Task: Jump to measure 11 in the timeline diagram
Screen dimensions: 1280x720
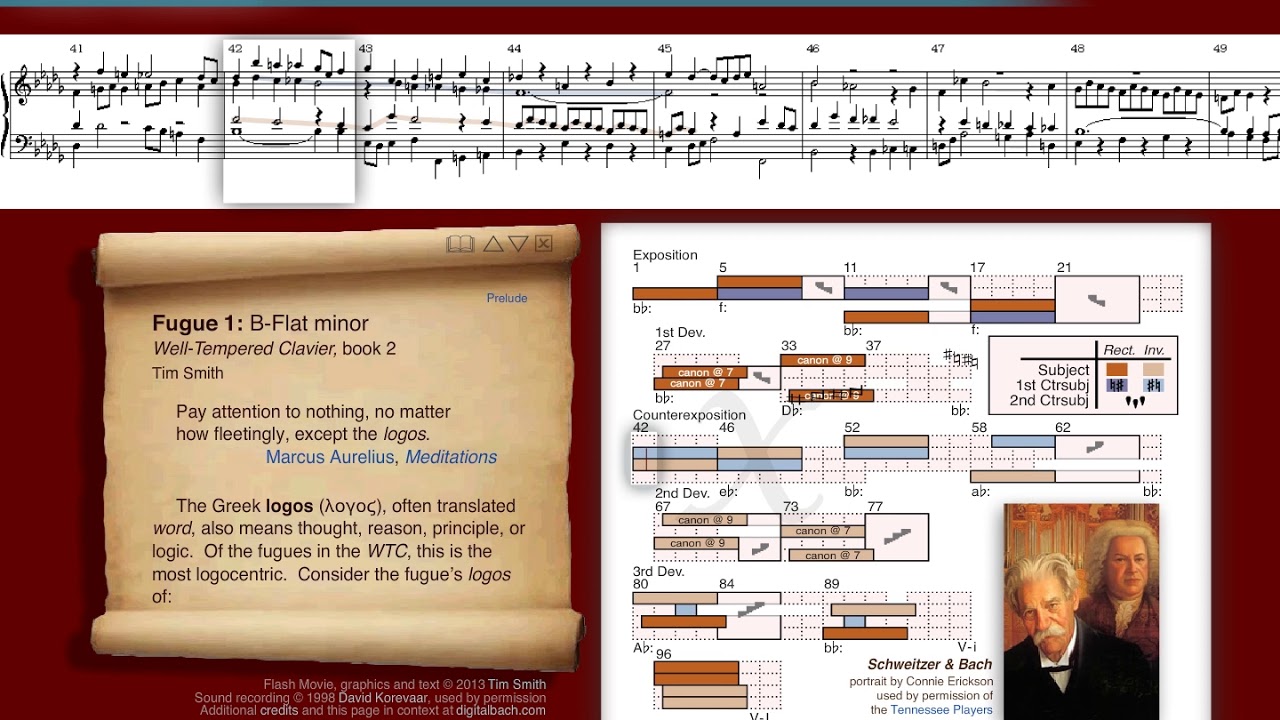Action: (850, 268)
